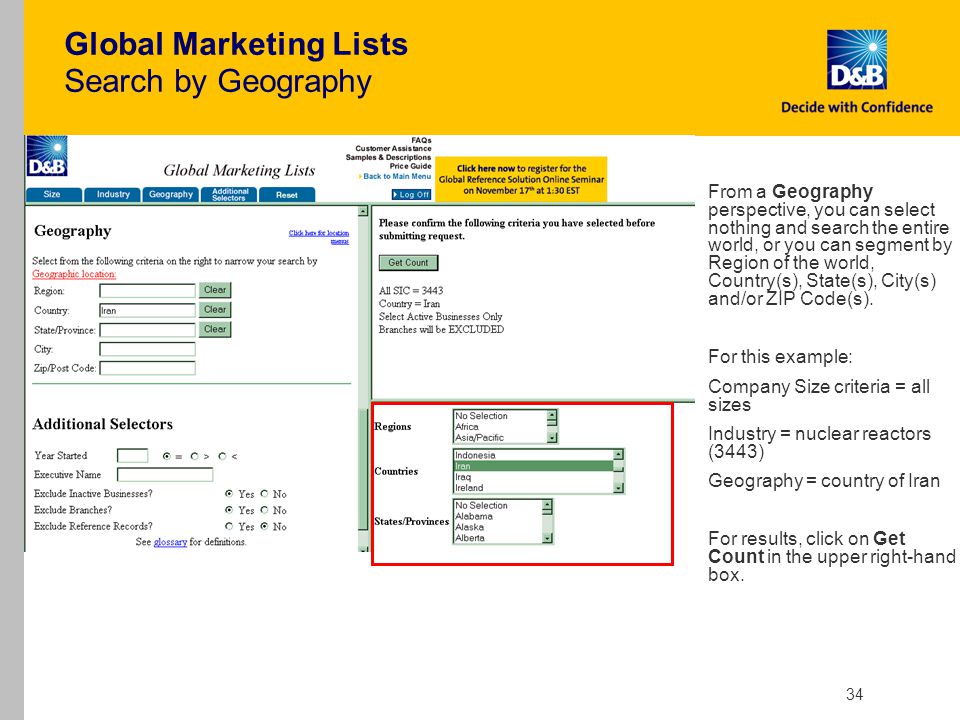Click into the State/Province input field
The width and height of the screenshot is (960, 720).
coord(148,330)
